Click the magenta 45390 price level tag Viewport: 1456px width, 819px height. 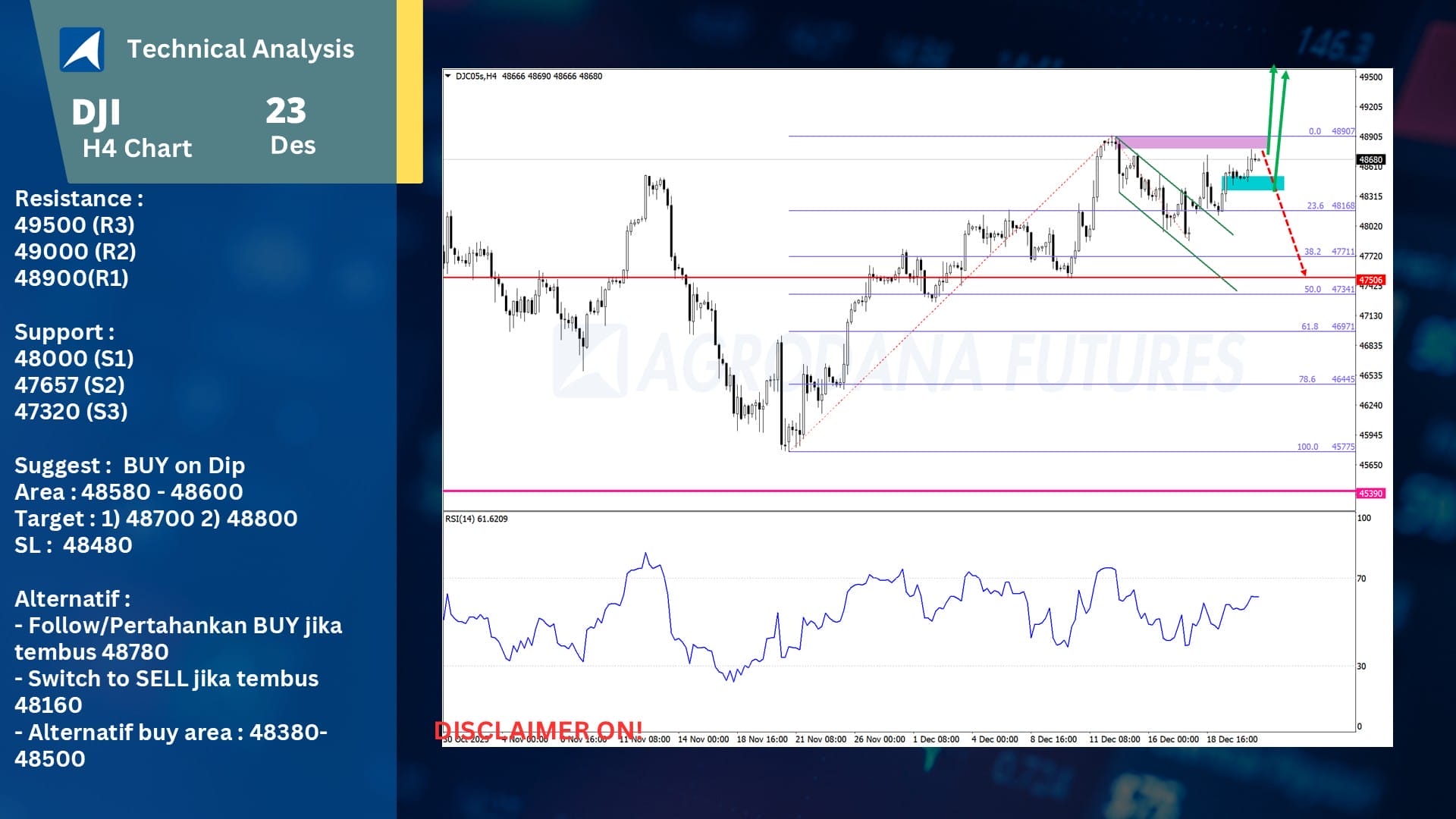pyautogui.click(x=1370, y=493)
